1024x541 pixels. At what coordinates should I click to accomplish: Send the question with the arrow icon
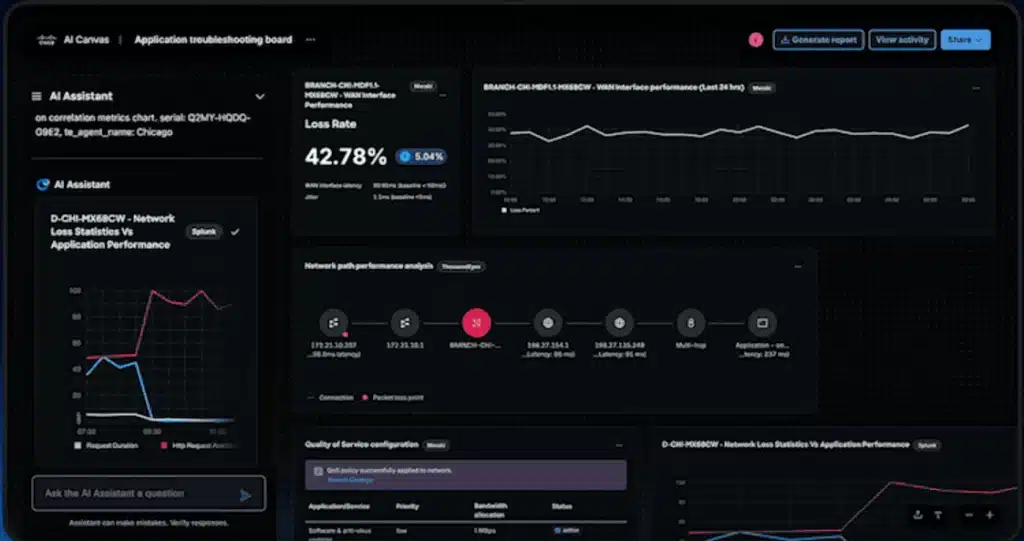(x=245, y=494)
